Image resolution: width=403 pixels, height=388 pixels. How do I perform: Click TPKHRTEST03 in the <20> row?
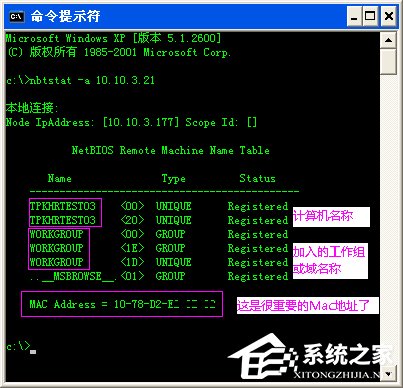point(63,220)
